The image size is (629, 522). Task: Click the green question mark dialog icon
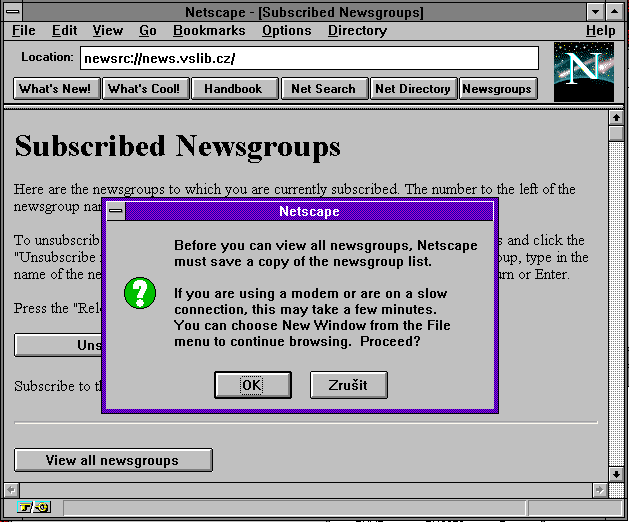[x=140, y=293]
